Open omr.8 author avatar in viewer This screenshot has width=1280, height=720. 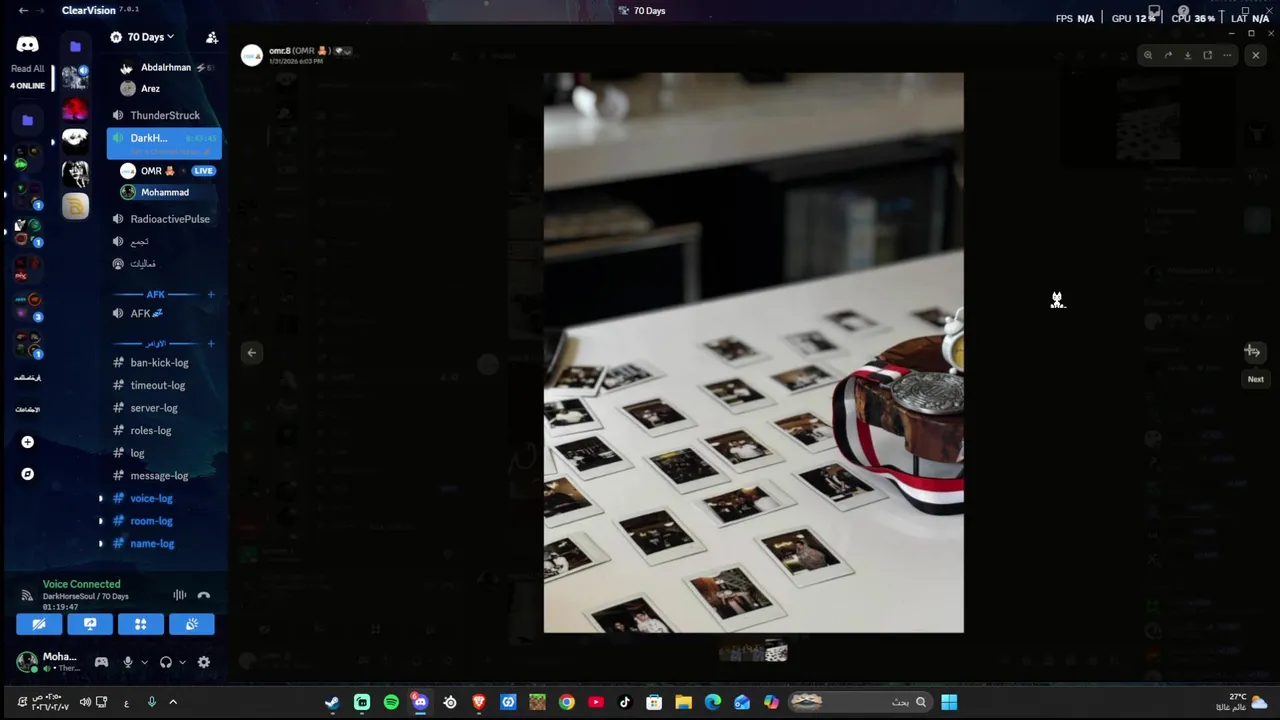(x=252, y=55)
